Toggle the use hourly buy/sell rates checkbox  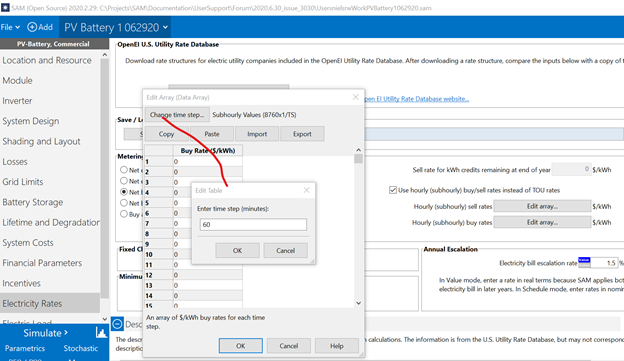(x=393, y=190)
